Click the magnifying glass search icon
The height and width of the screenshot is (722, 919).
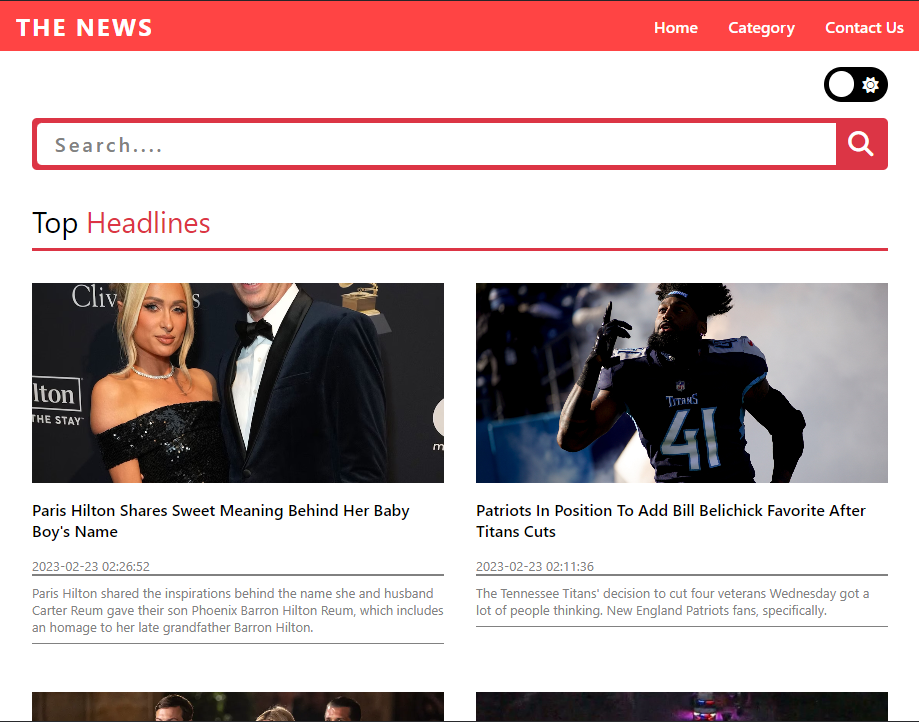[x=860, y=144]
